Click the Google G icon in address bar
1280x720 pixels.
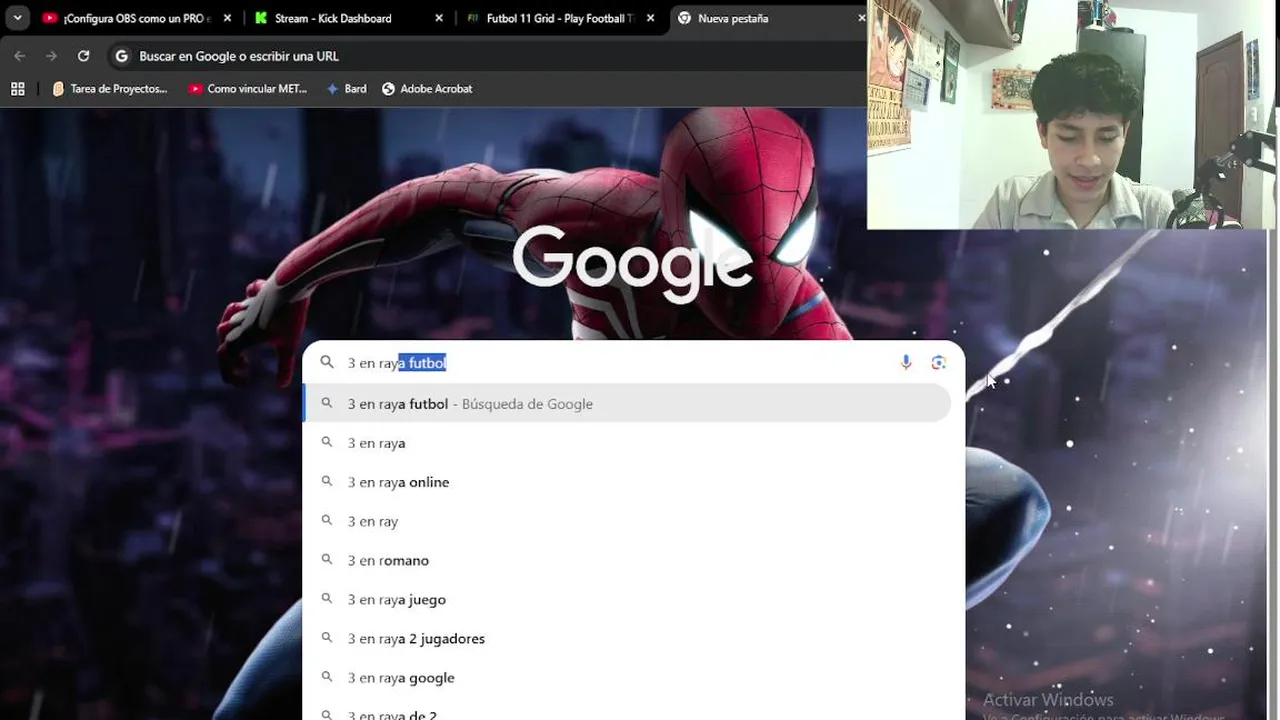point(122,56)
